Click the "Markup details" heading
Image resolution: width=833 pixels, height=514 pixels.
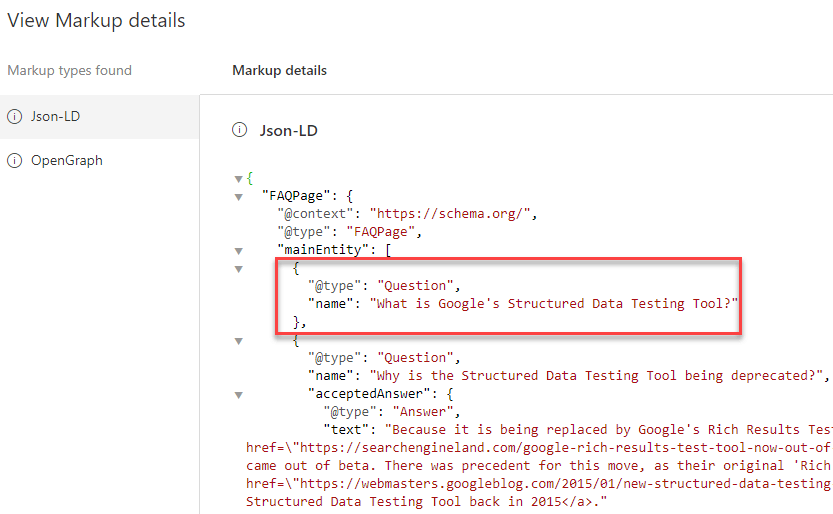click(279, 71)
